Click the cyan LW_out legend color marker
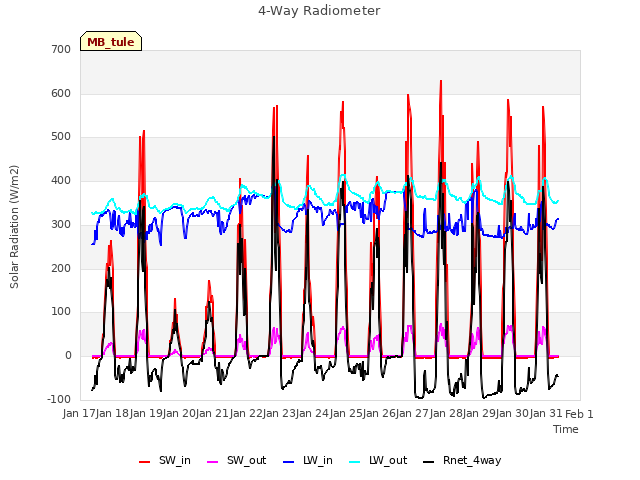Viewport: 640px width, 480px height. pyautogui.click(x=355, y=462)
